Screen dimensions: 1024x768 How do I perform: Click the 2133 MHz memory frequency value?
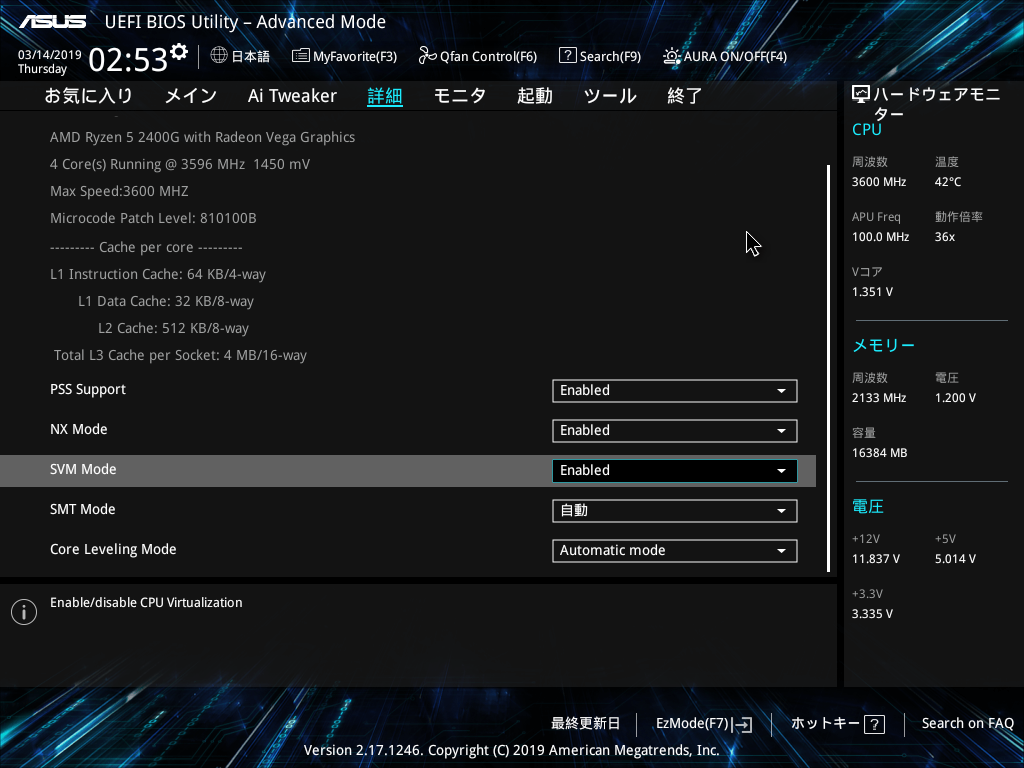pos(879,398)
